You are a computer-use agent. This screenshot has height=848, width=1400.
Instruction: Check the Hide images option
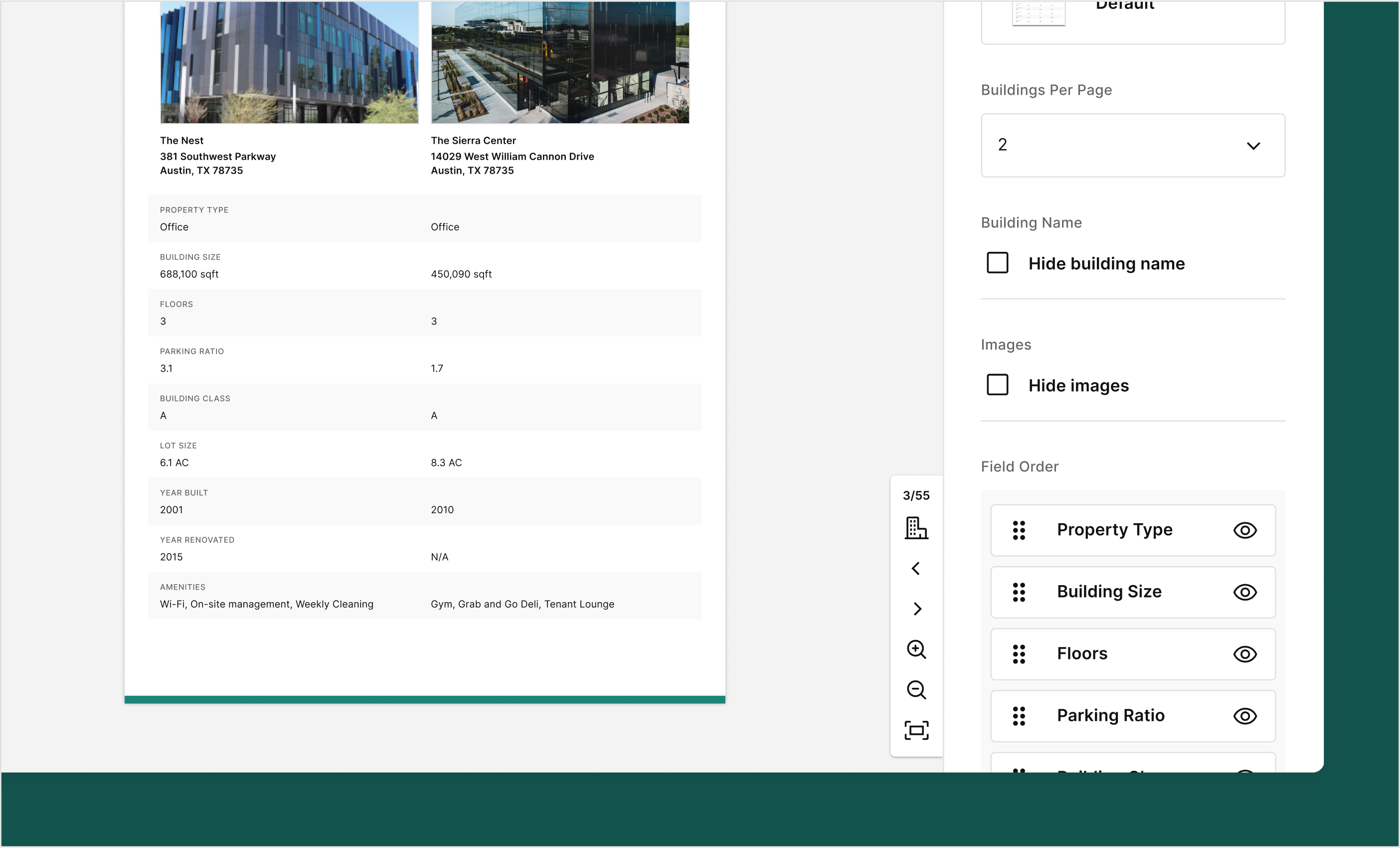(997, 385)
